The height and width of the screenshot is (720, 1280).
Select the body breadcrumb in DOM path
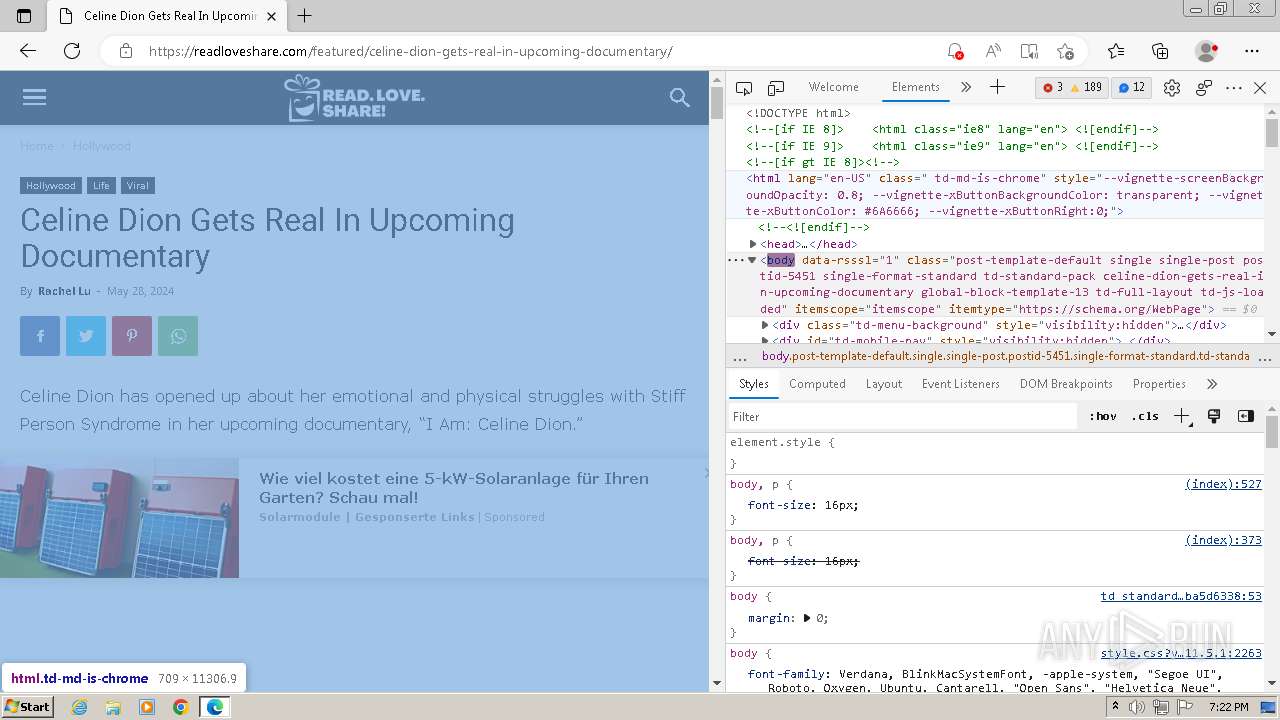pyautogui.click(x=1006, y=356)
